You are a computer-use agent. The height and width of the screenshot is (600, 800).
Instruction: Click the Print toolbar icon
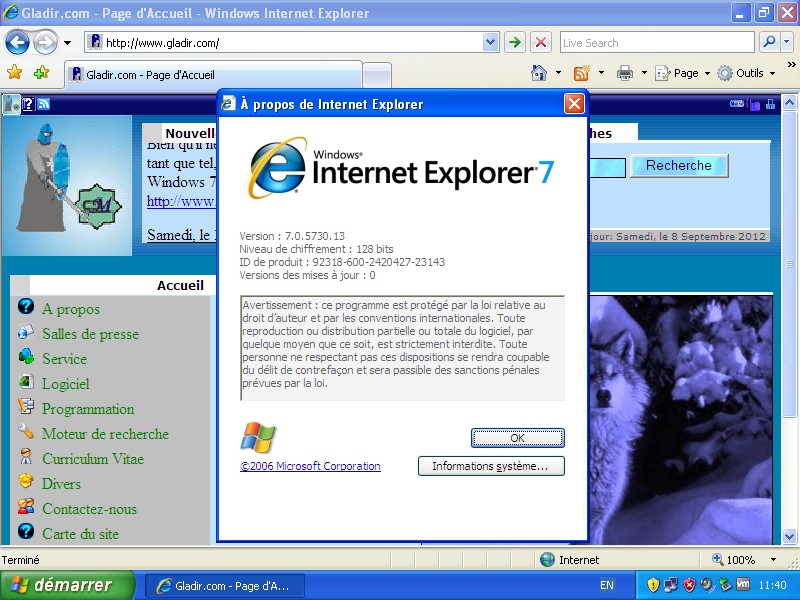point(624,73)
